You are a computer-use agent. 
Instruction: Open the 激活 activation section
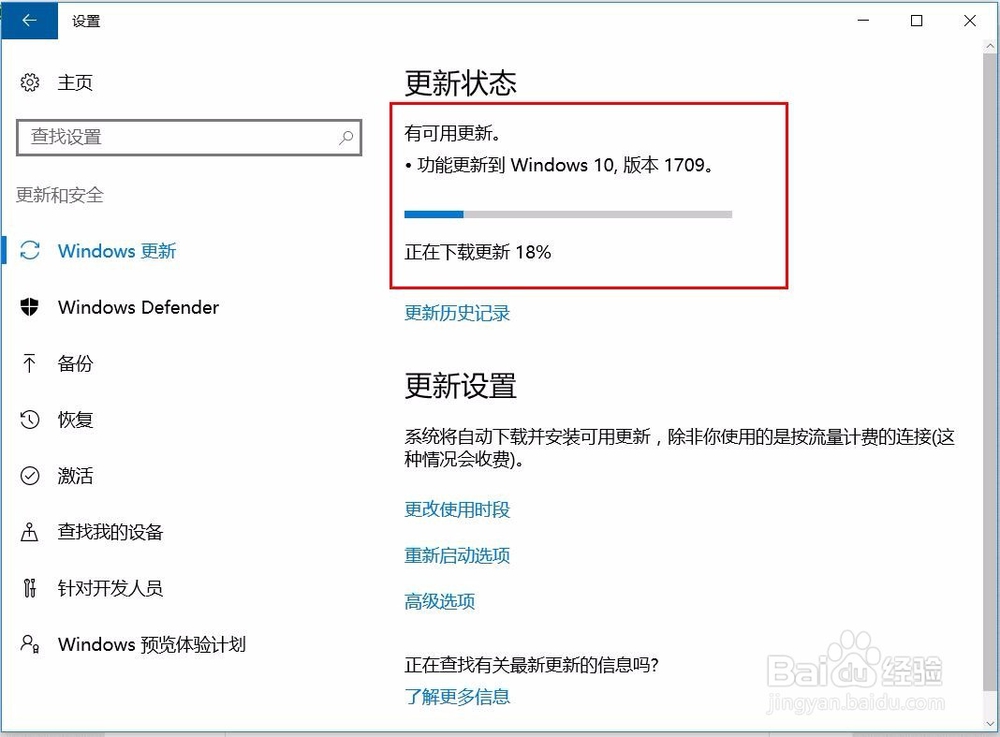[75, 476]
